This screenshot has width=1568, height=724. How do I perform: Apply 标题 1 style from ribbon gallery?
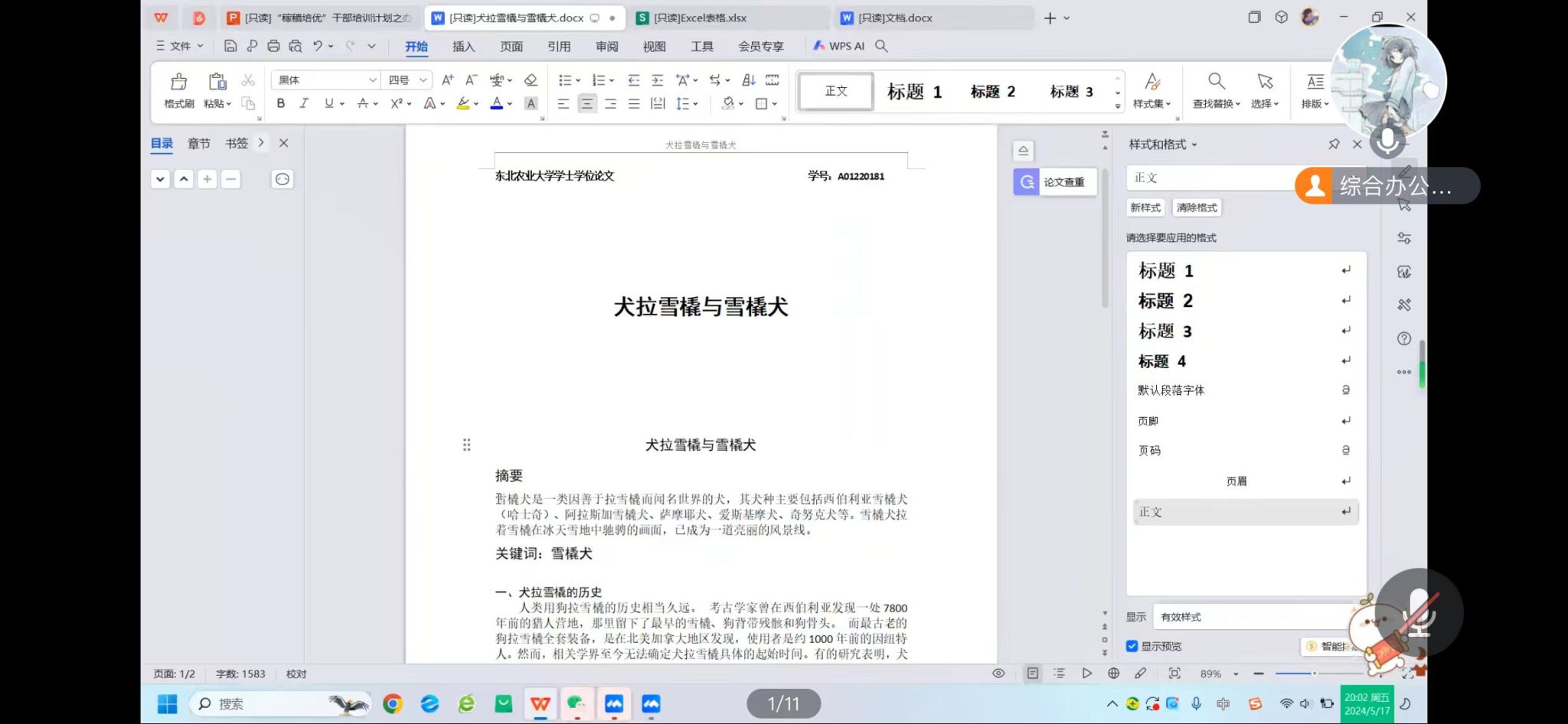(x=914, y=92)
